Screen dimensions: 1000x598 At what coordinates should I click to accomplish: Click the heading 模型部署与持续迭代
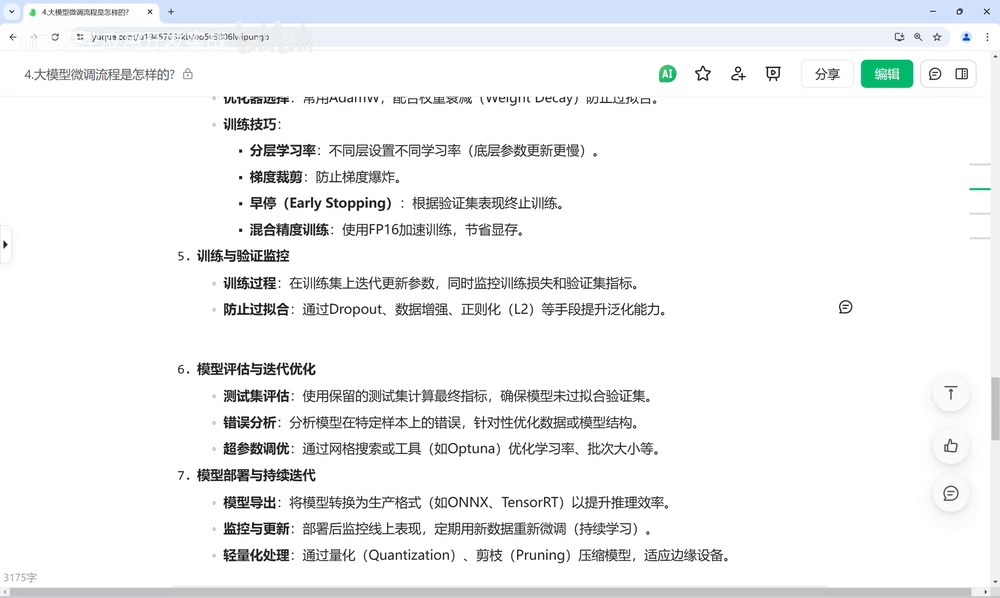click(x=256, y=475)
